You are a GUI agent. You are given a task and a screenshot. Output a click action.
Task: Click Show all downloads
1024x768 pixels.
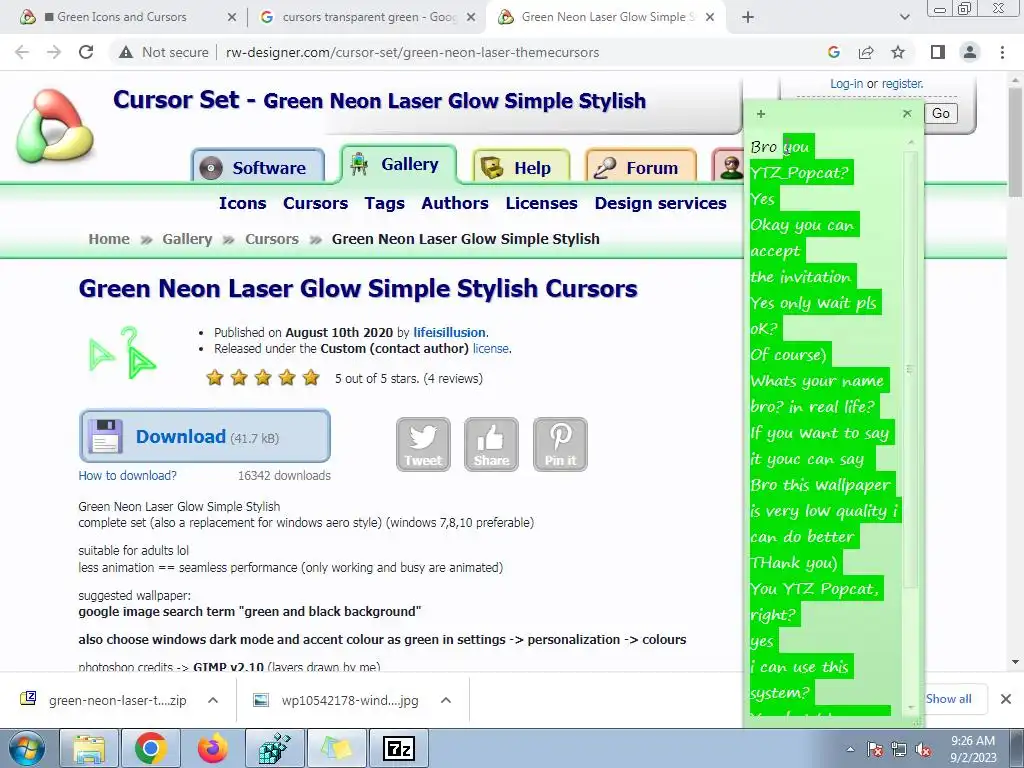[x=949, y=699]
